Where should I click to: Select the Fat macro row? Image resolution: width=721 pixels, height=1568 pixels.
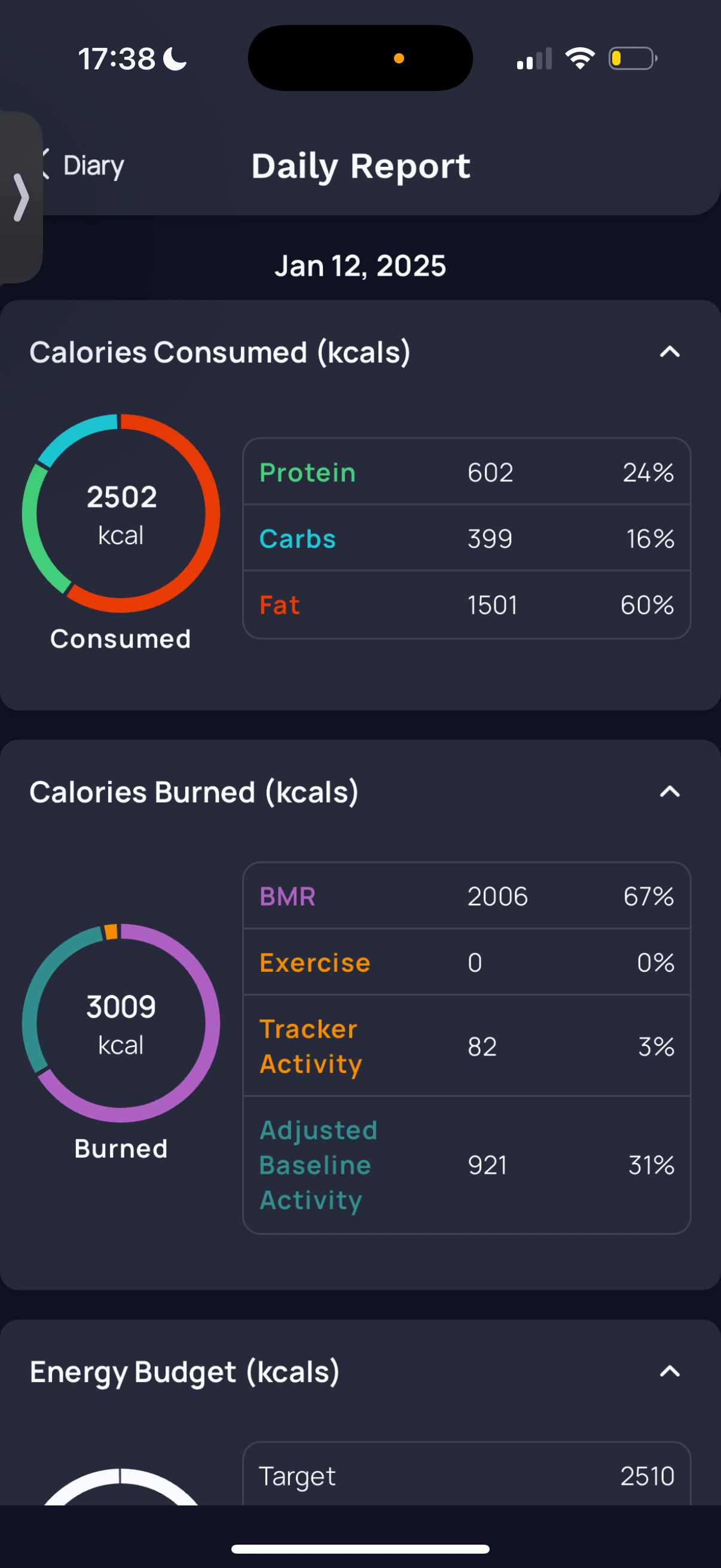[x=466, y=605]
